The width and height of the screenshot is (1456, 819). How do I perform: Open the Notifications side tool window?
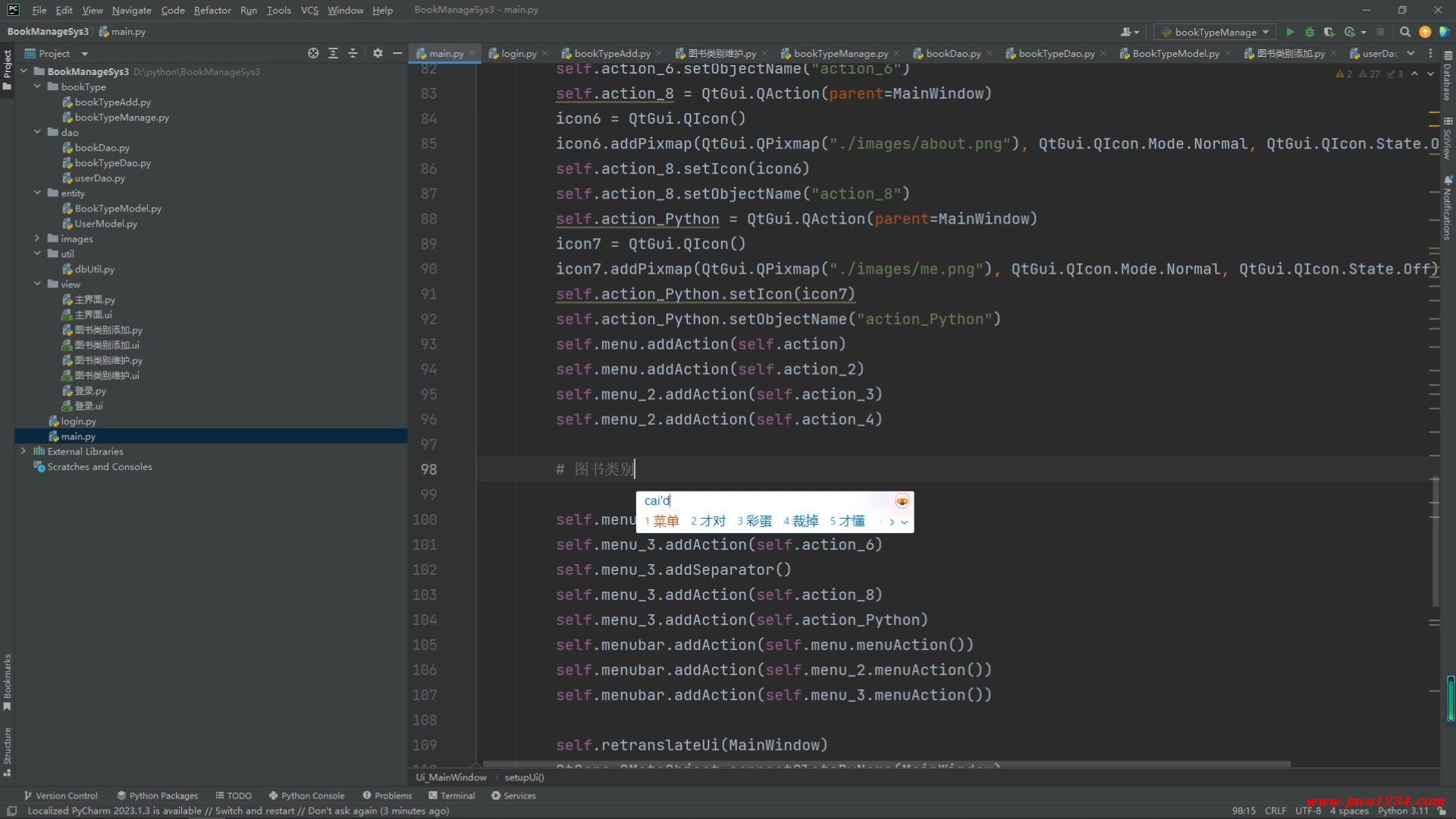point(1448,208)
